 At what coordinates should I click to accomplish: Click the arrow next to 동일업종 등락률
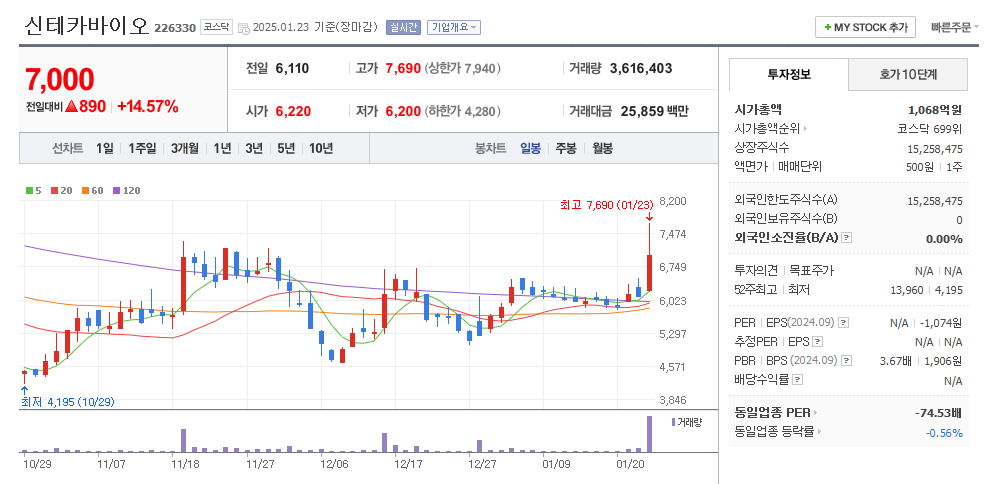click(821, 432)
